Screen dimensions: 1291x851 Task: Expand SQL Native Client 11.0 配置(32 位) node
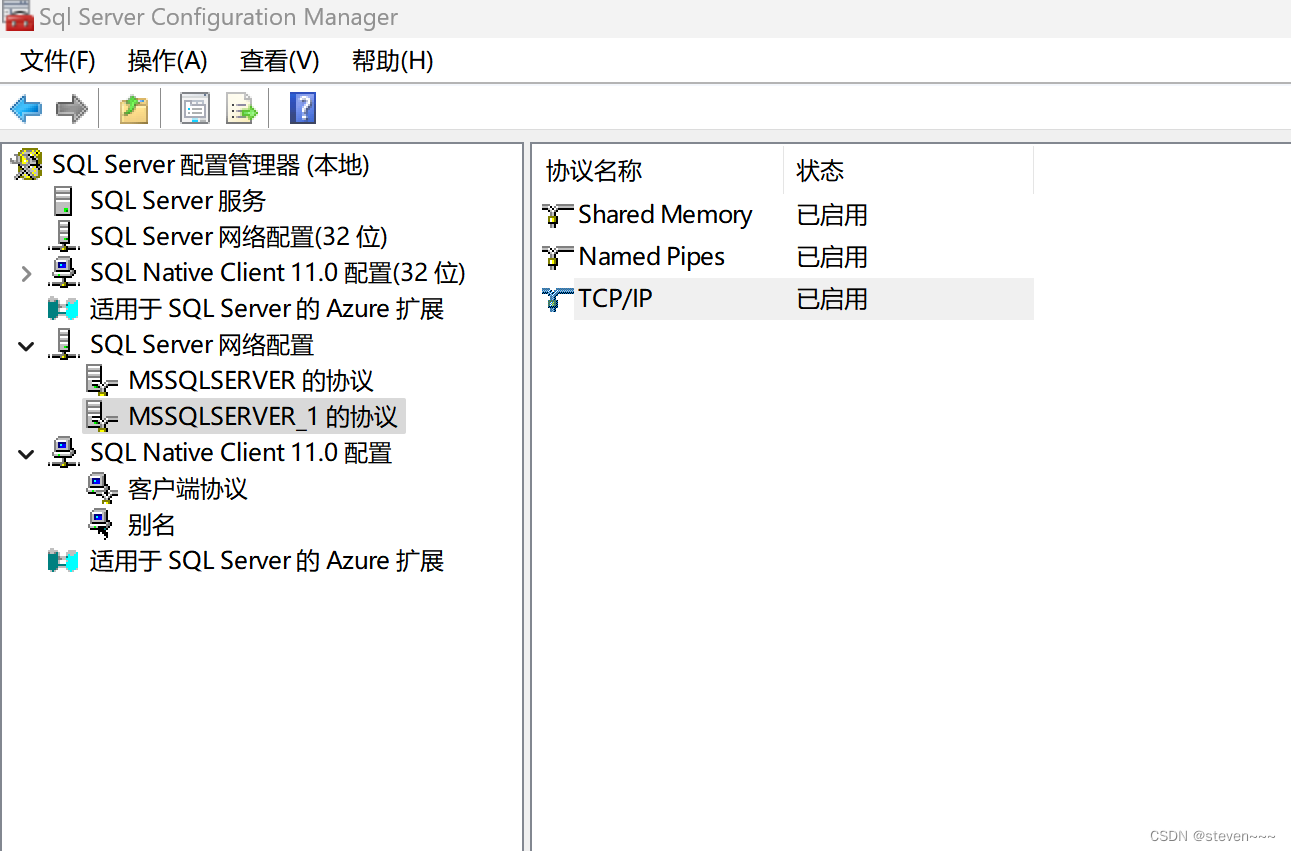point(27,273)
